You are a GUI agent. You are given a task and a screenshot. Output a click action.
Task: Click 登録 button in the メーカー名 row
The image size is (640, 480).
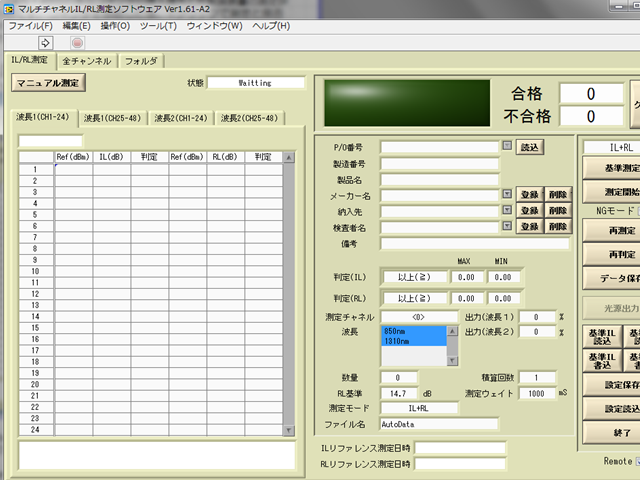530,195
